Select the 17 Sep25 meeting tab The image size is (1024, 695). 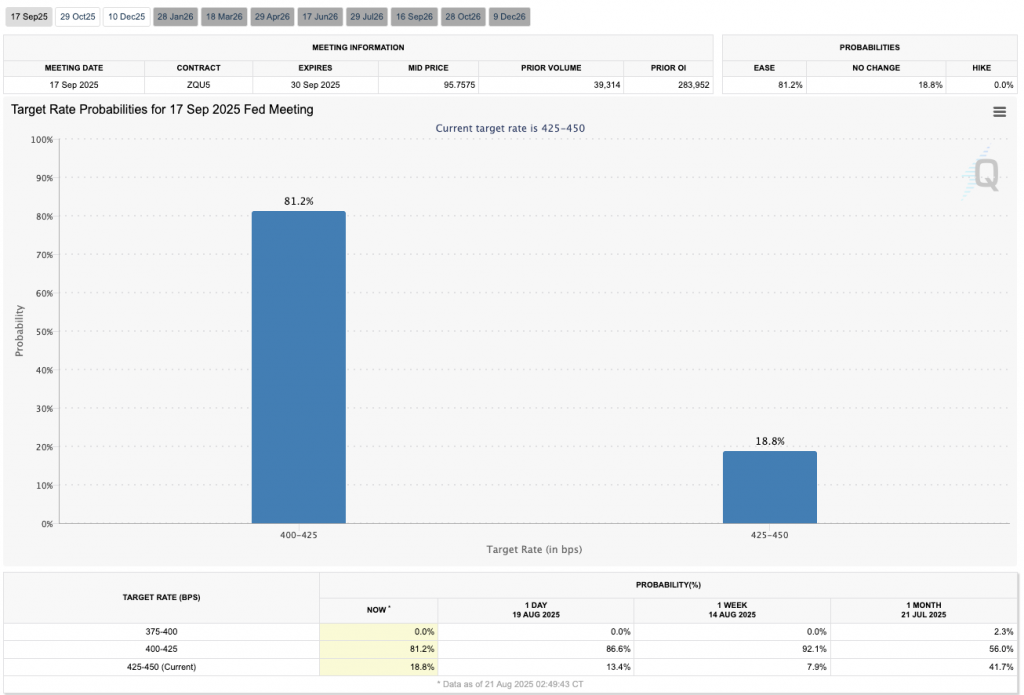click(28, 16)
